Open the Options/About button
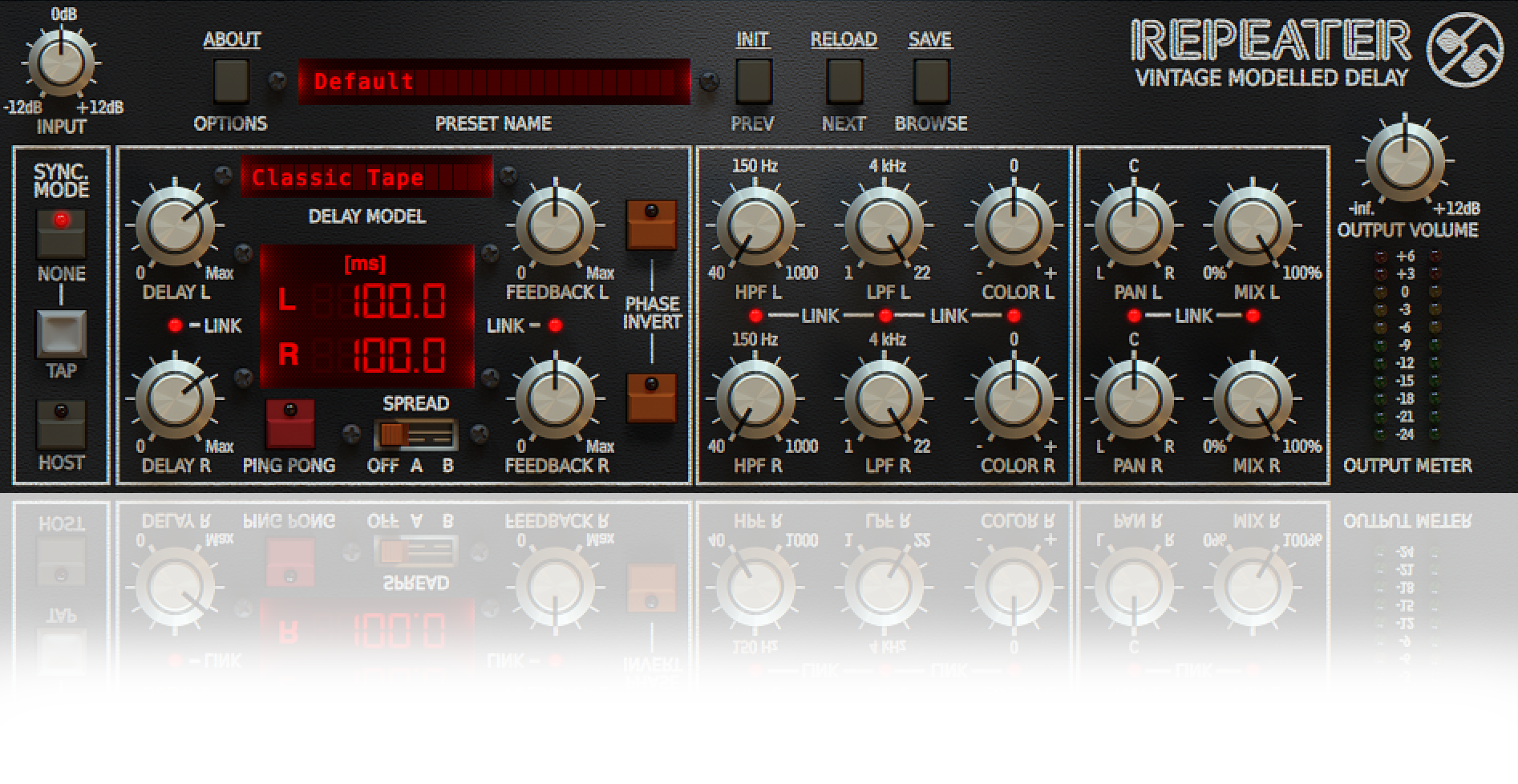This screenshot has width=1518, height=784. click(231, 80)
